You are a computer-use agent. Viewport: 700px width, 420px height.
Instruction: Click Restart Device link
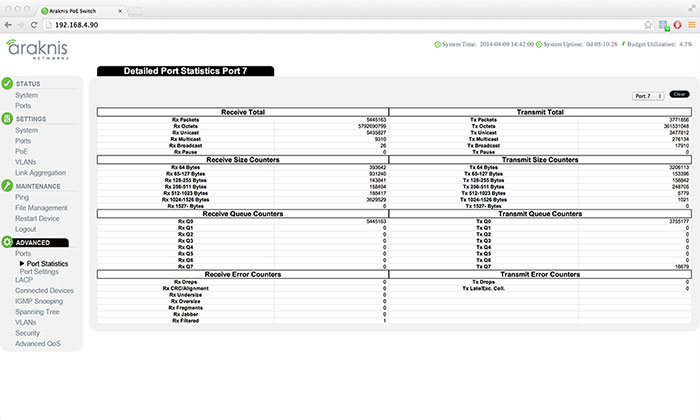tap(37, 219)
